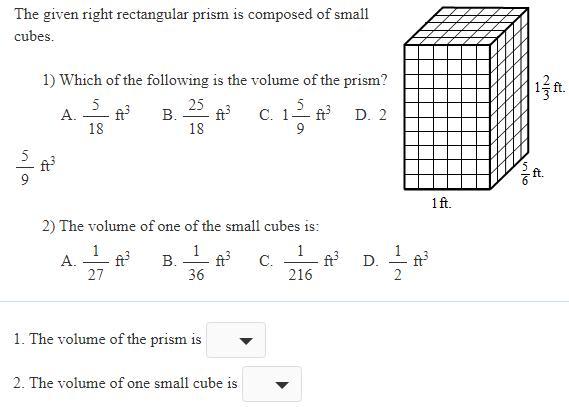
Task: Click option C, 1 5/9 ft³, in question 1
Action: pyautogui.click(x=295, y=116)
